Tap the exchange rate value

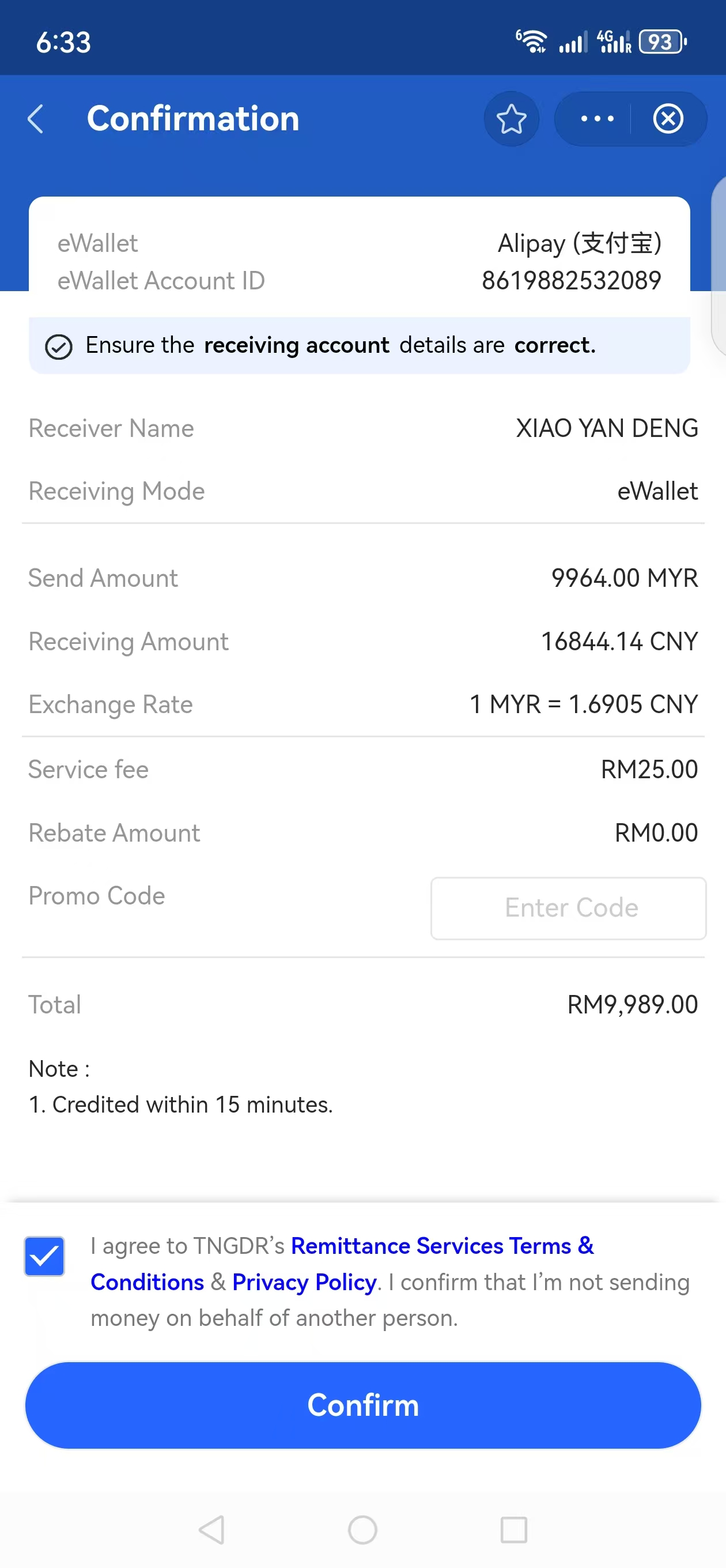[x=583, y=704]
